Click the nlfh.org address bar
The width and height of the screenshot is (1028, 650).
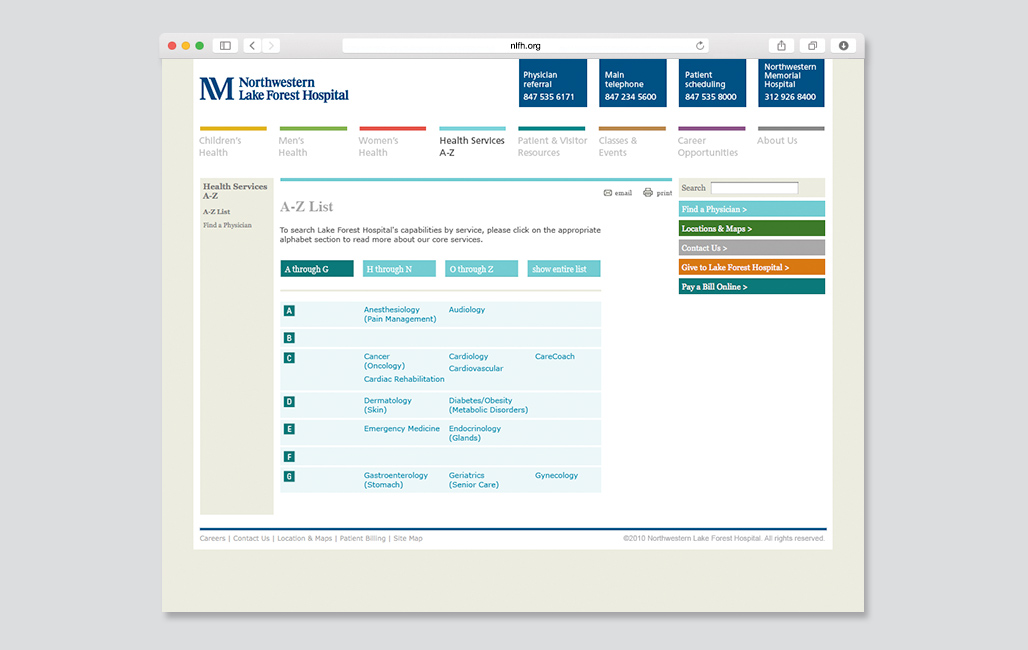pos(525,45)
